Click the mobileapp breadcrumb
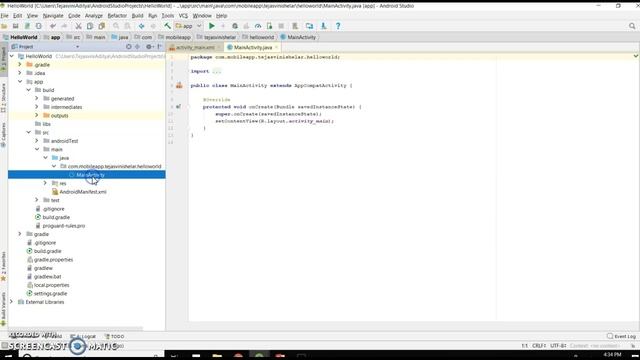 pyautogui.click(x=174, y=37)
